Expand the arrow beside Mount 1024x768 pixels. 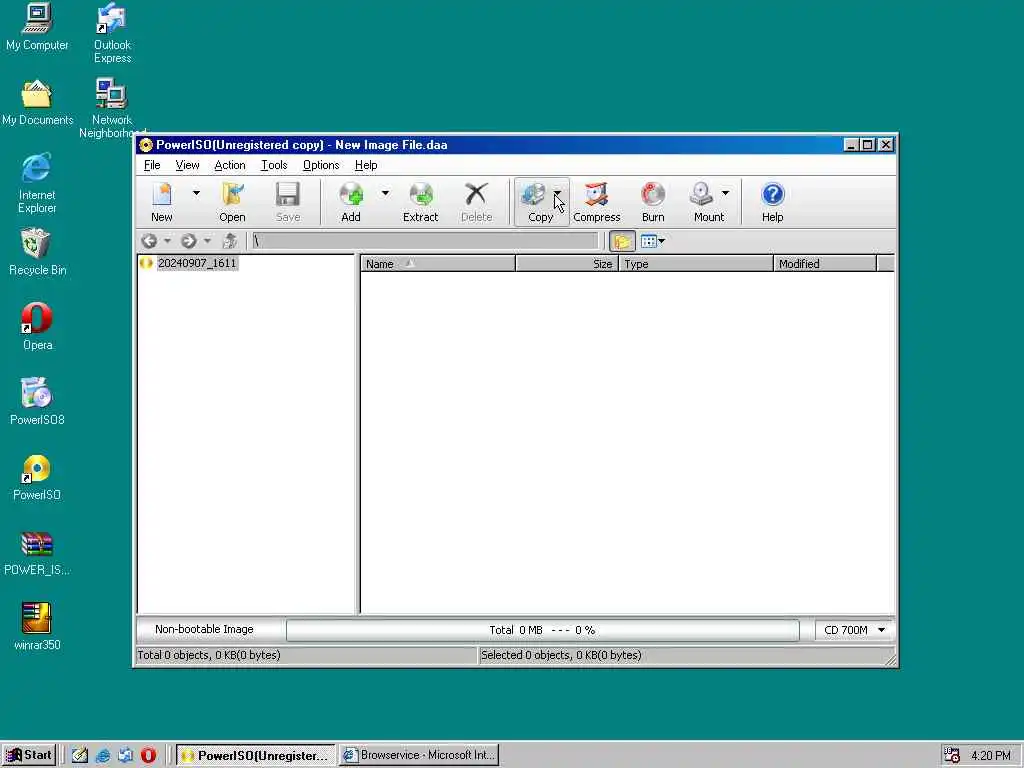click(726, 193)
